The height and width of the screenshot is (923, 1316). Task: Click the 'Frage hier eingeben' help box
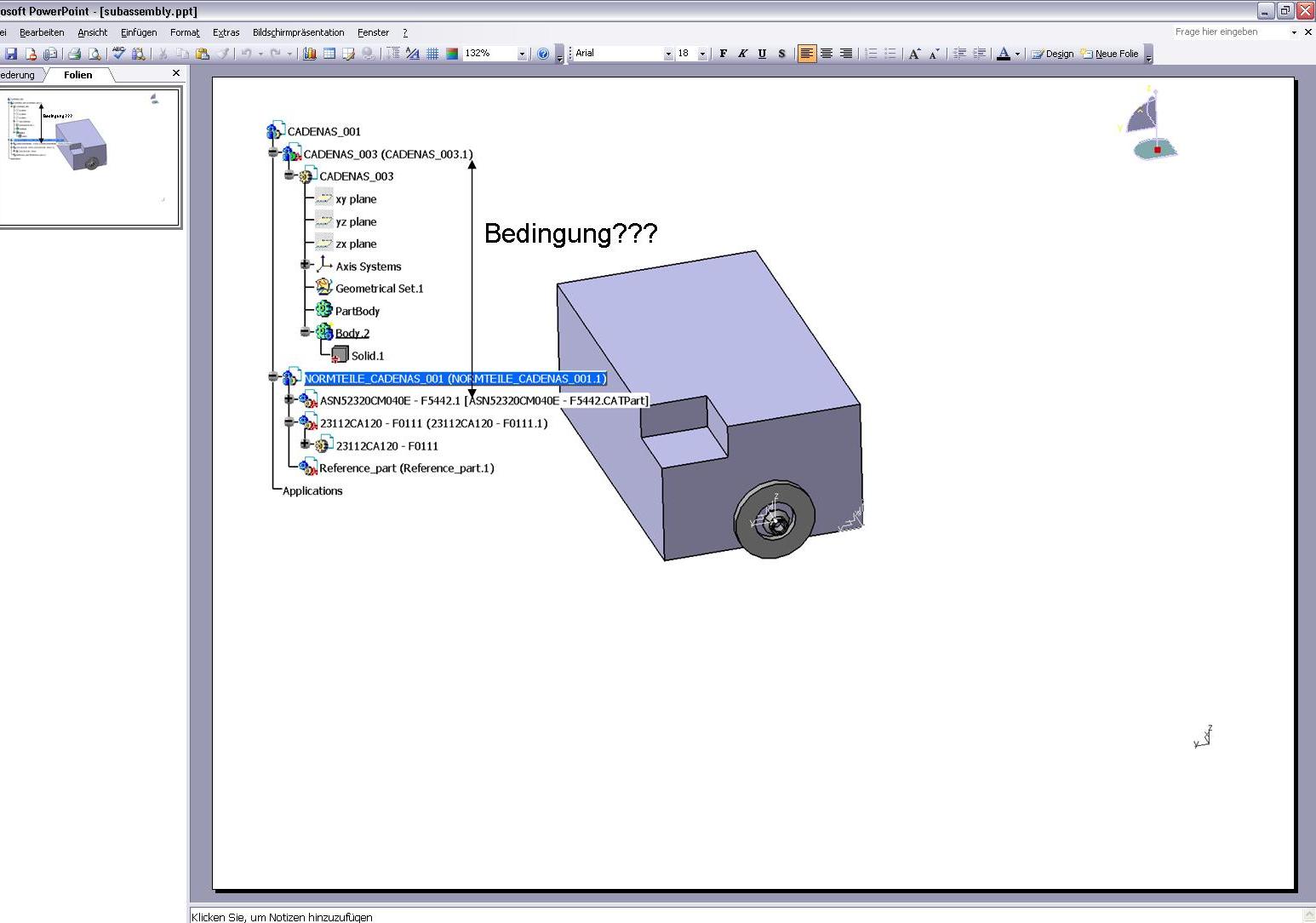tap(1230, 32)
